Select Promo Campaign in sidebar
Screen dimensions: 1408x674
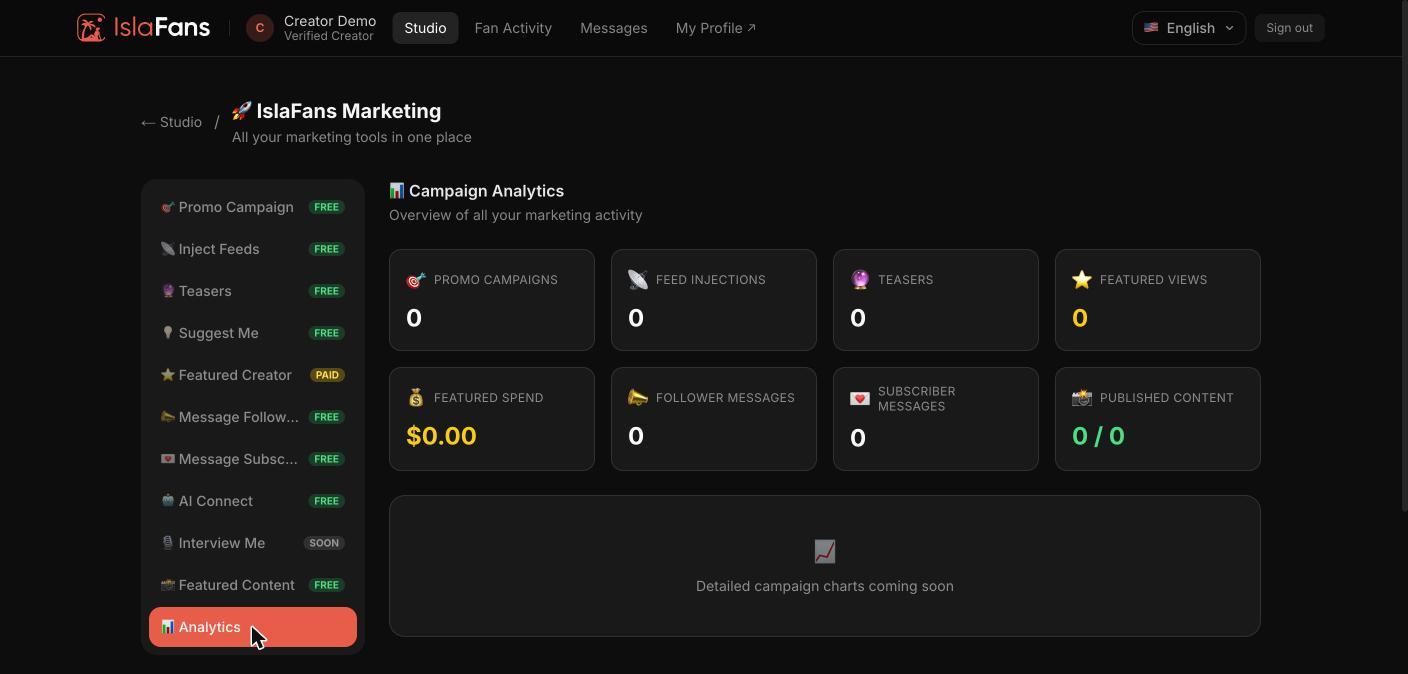tap(253, 207)
